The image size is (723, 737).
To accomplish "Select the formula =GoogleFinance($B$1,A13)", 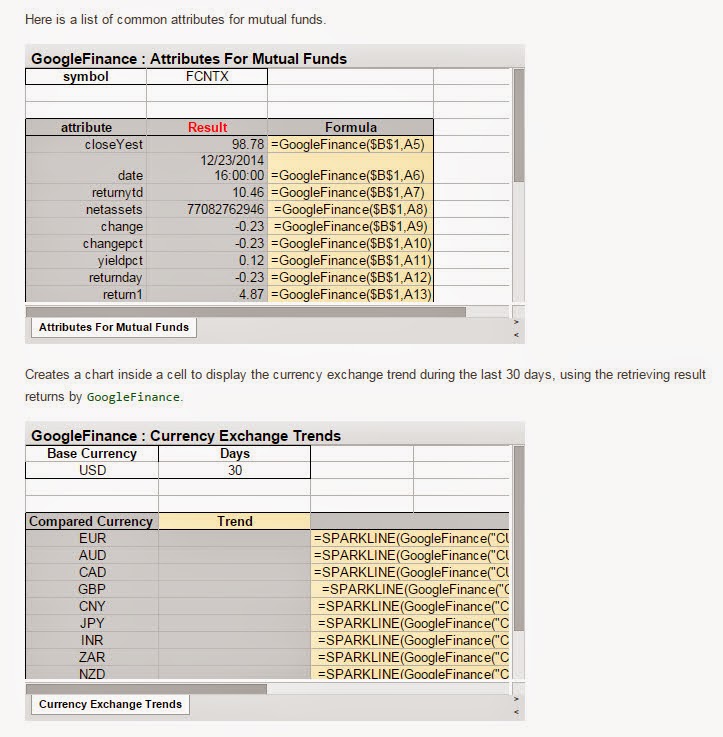I will click(x=351, y=294).
